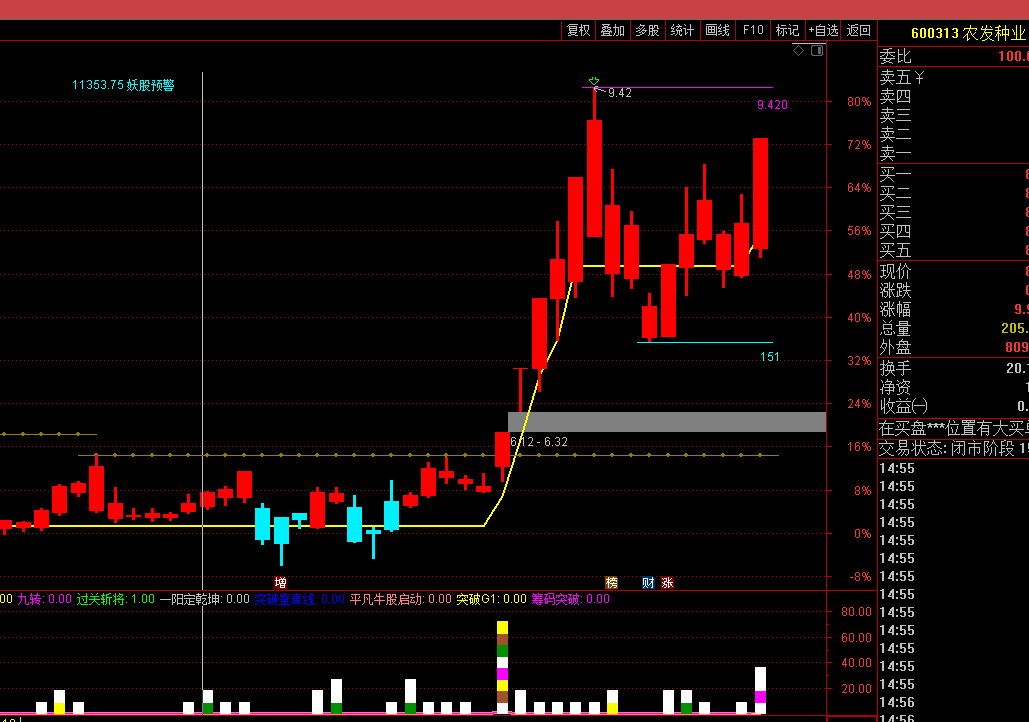
Task: Click the 现价 current price row
Action: click(954, 272)
